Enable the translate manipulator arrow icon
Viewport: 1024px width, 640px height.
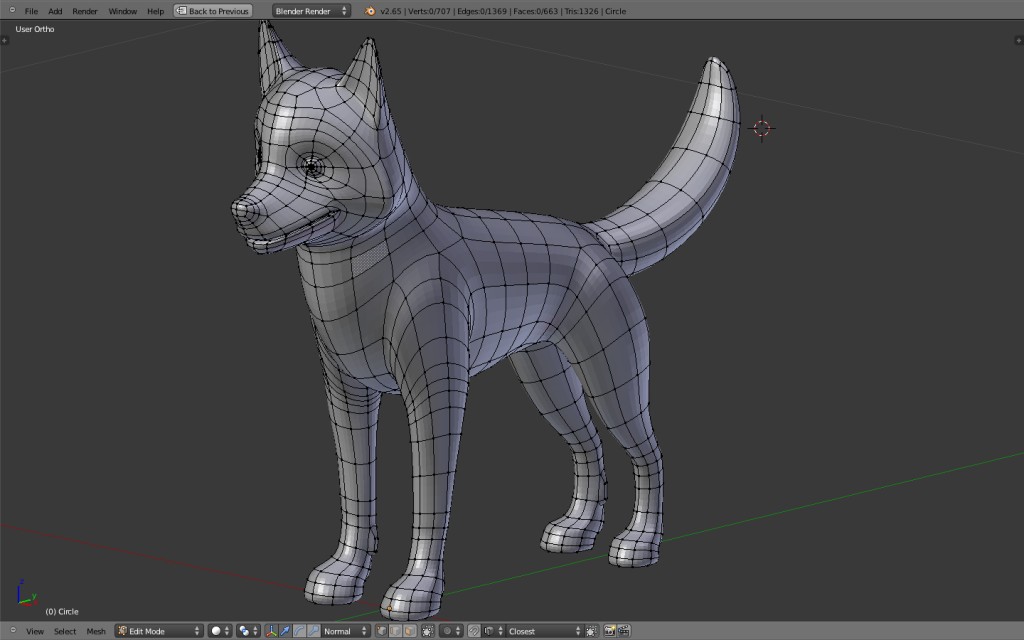(x=283, y=631)
